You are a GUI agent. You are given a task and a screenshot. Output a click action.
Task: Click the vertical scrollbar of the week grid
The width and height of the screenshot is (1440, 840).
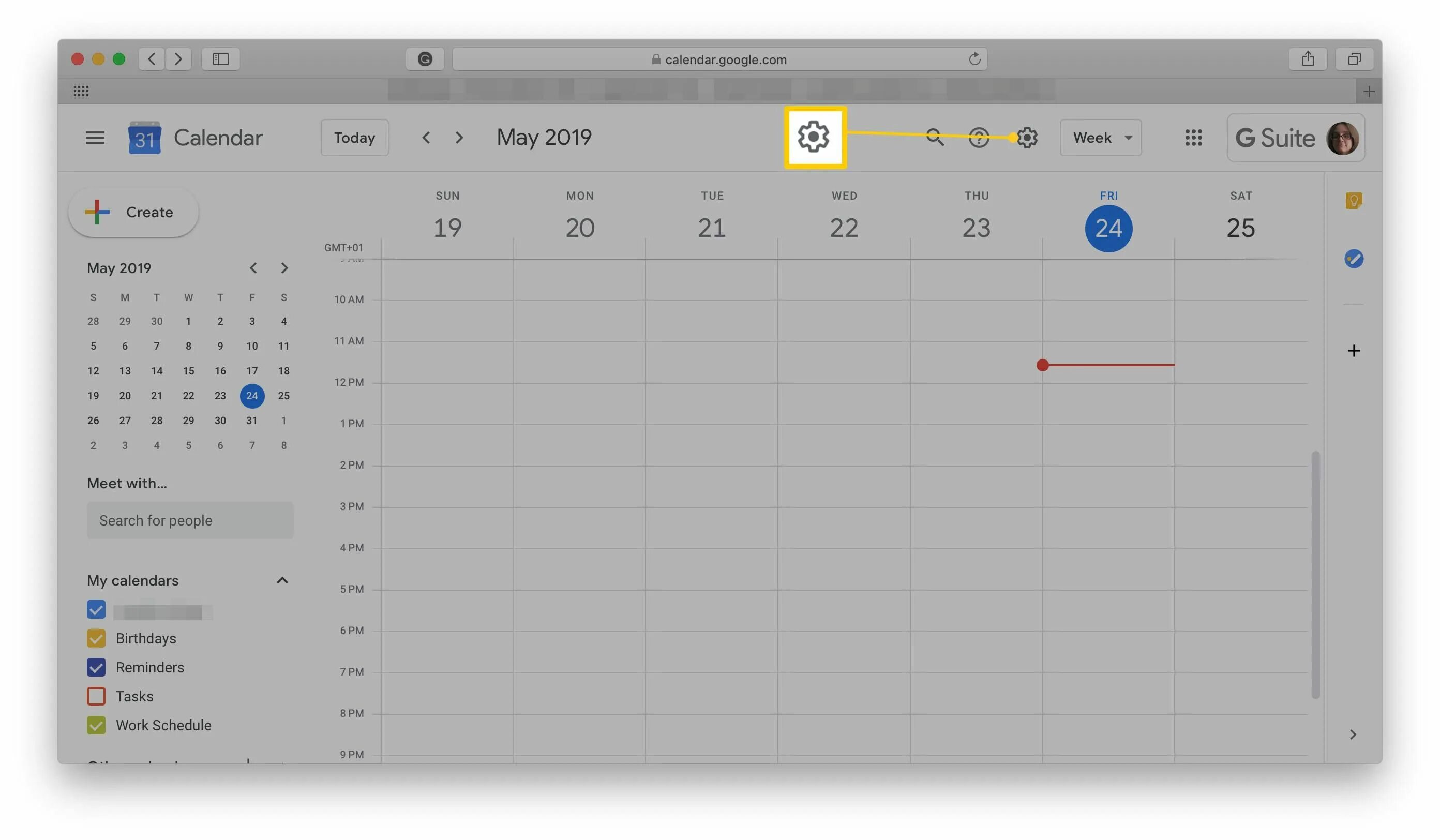coord(1315,574)
